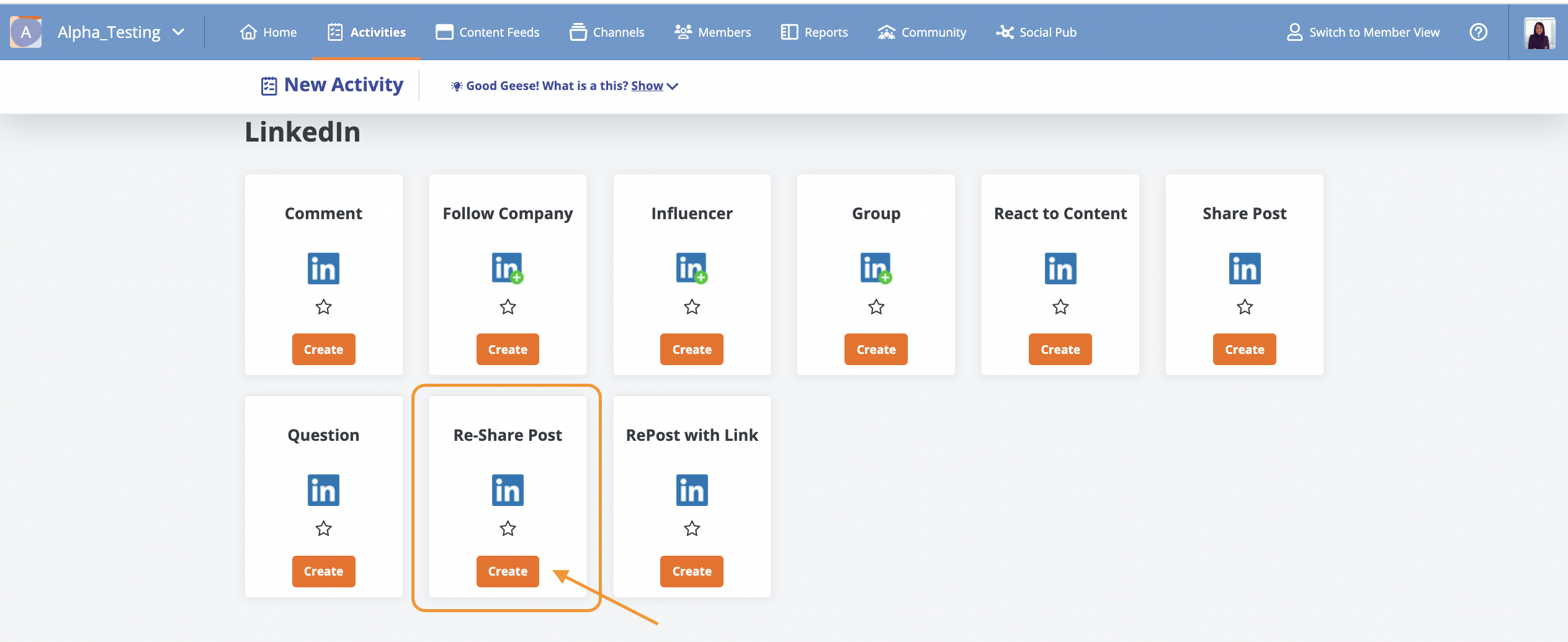Open the Home tab

[268, 32]
